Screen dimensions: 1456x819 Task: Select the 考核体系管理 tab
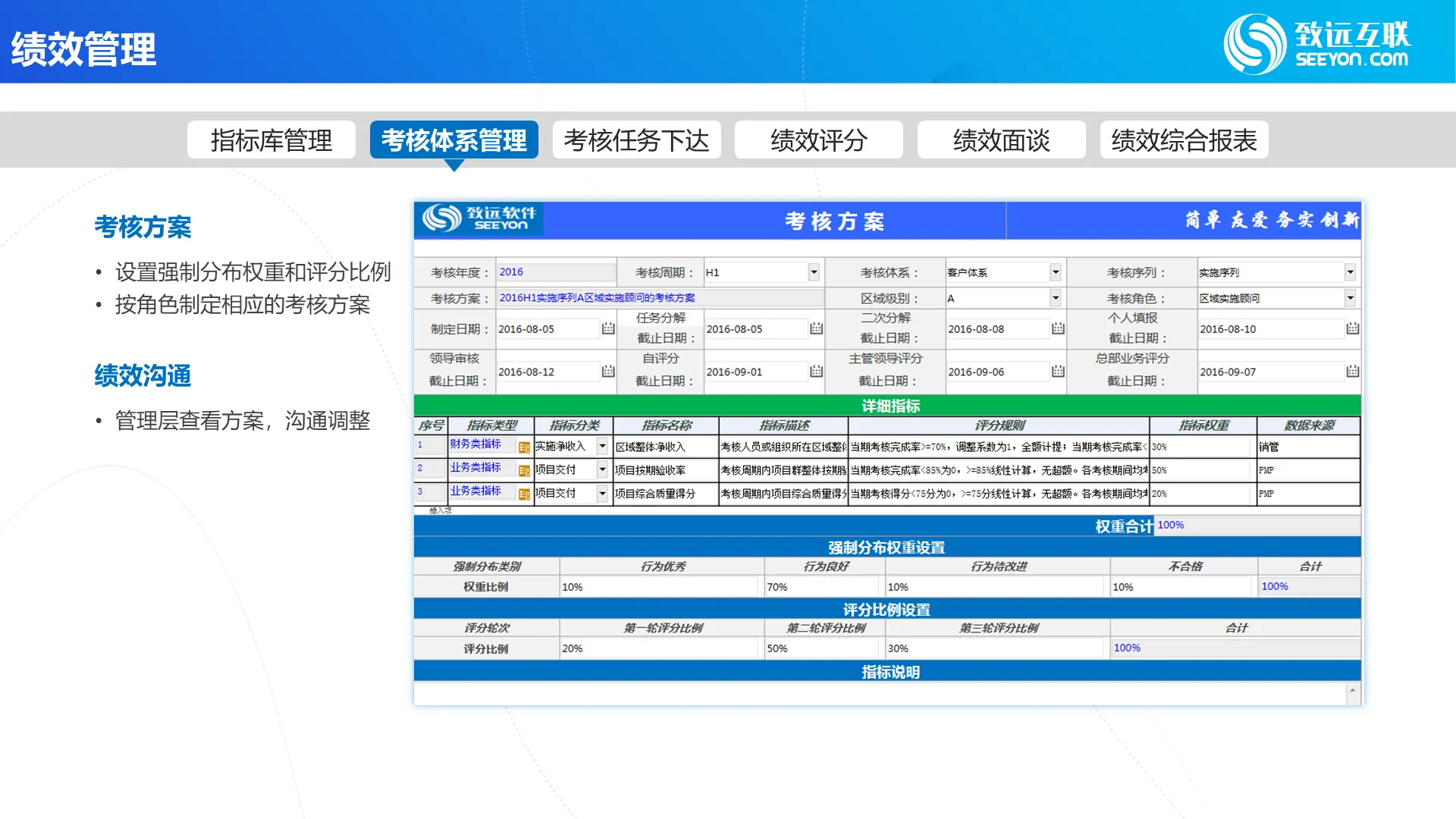454,140
